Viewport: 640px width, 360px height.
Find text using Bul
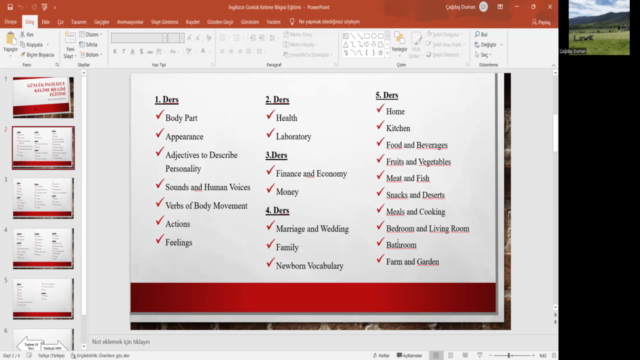[481, 35]
